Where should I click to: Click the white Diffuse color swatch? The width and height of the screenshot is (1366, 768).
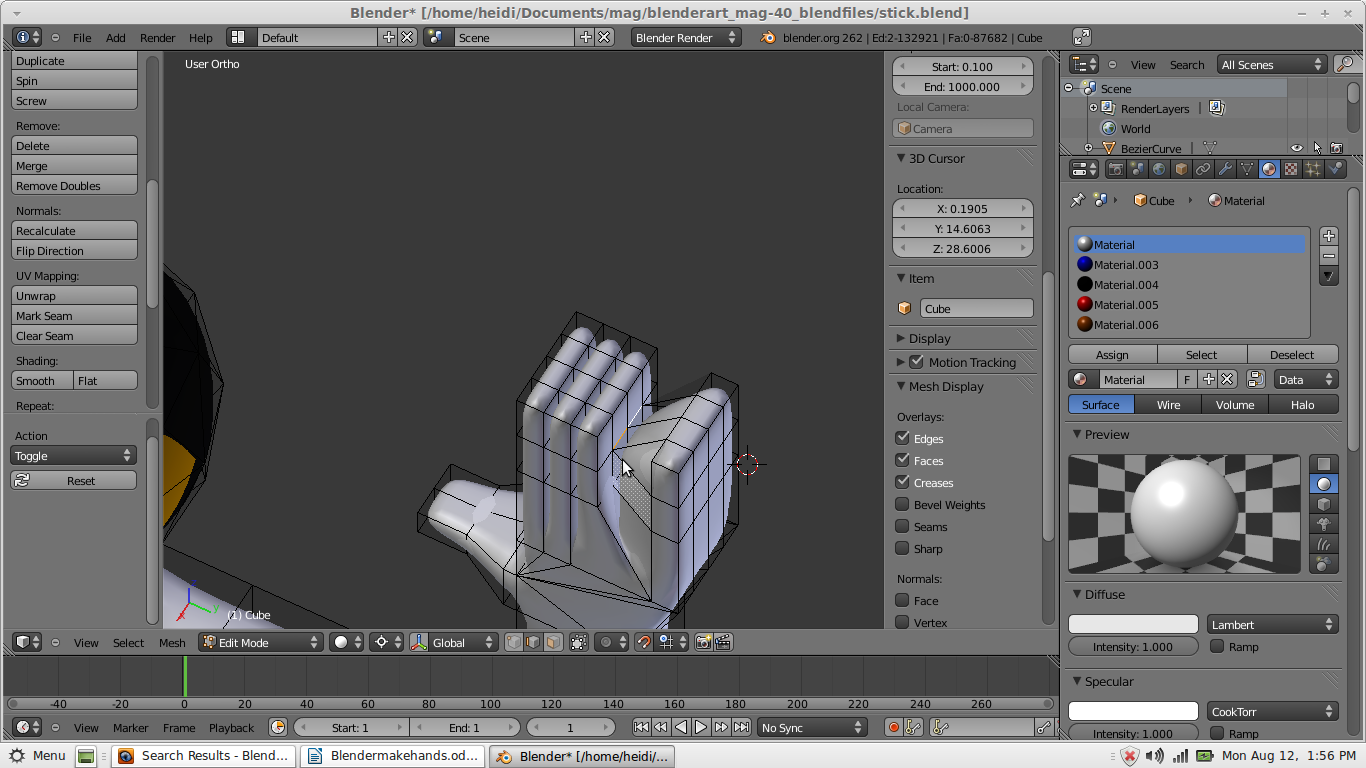click(1133, 624)
